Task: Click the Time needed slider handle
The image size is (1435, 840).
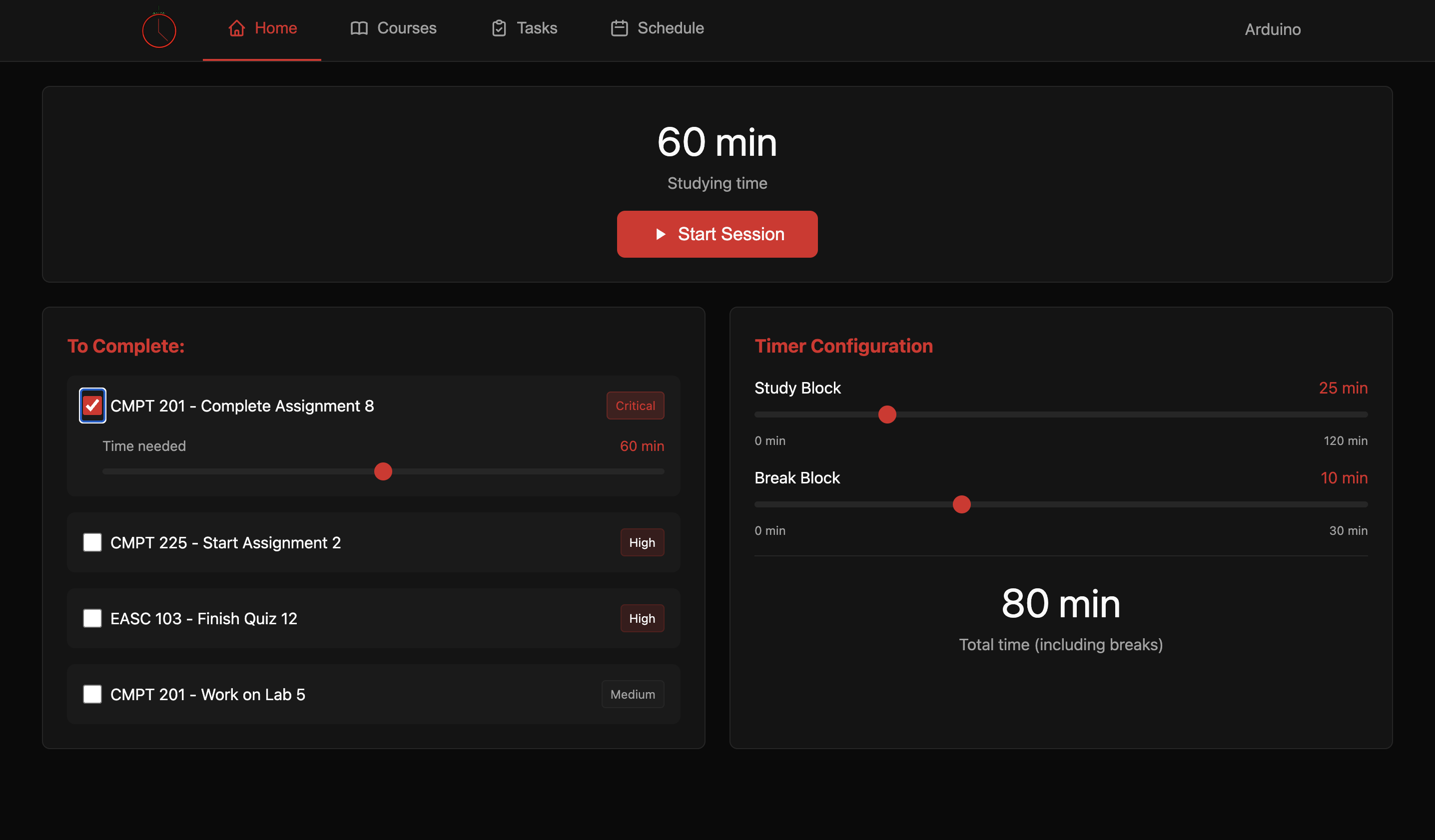Action: coord(383,471)
